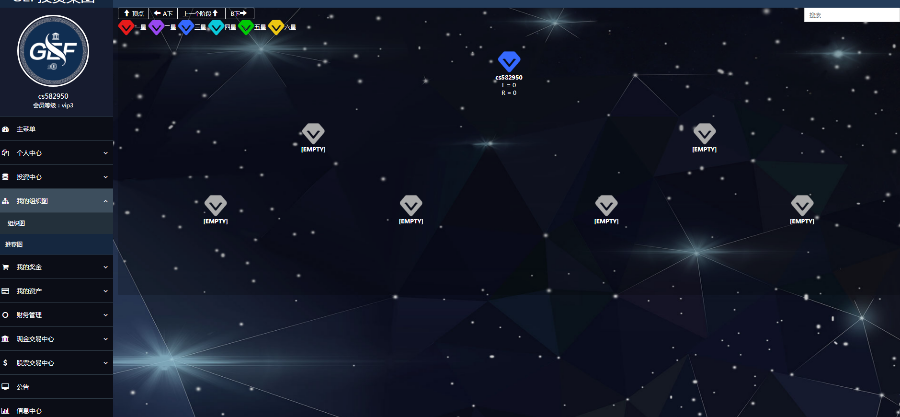Screen dimensions: 900x417
Task: Open the 推荐图 submenu item
Action: tap(56, 244)
